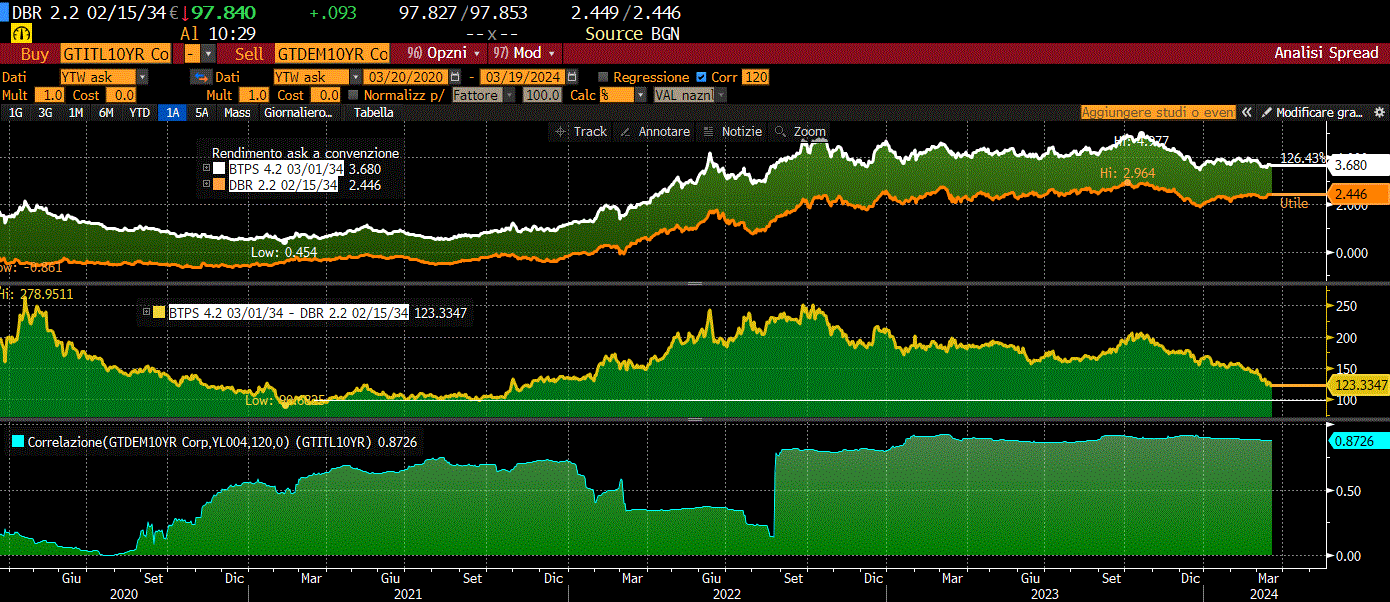Open the Buy side YTW ask dropdown
This screenshot has height=602, width=1390.
(x=142, y=77)
